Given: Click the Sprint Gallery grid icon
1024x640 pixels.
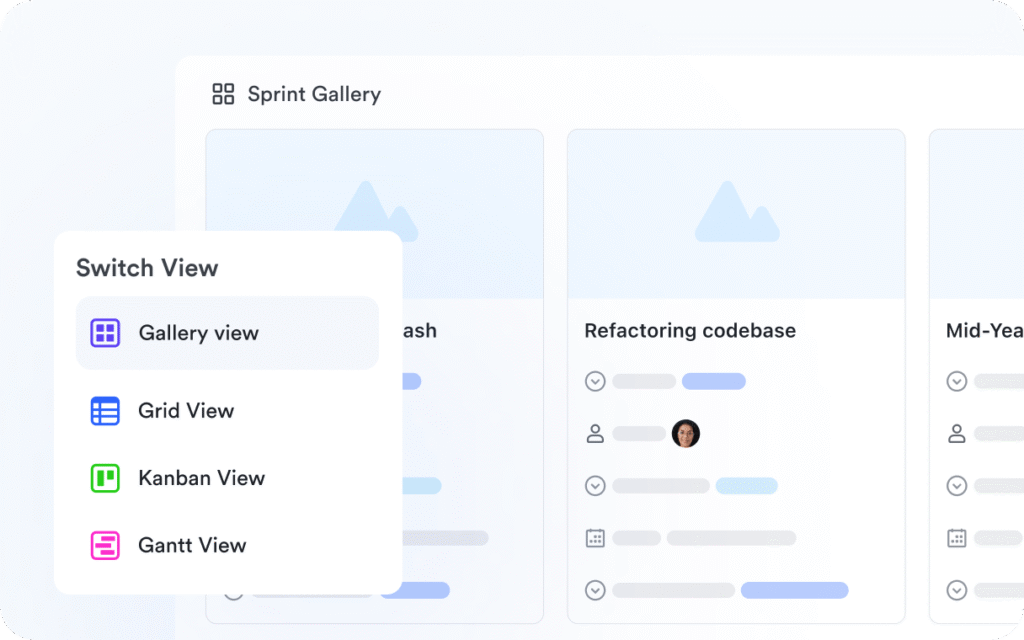Looking at the screenshot, I should pyautogui.click(x=223, y=94).
